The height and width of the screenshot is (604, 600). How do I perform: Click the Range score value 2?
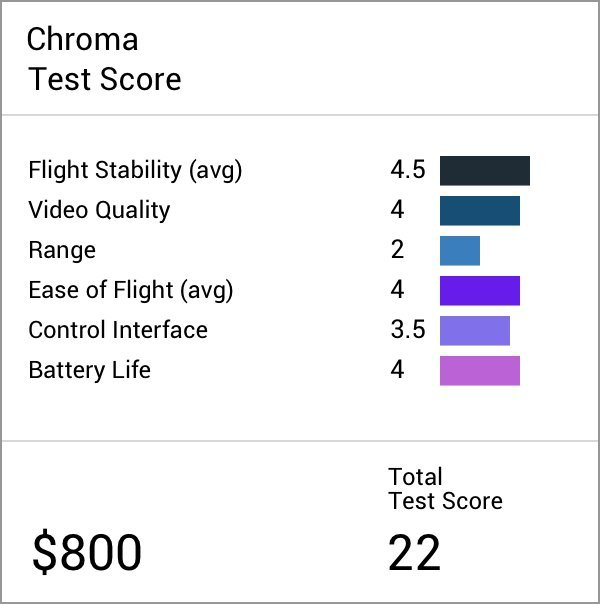(397, 250)
